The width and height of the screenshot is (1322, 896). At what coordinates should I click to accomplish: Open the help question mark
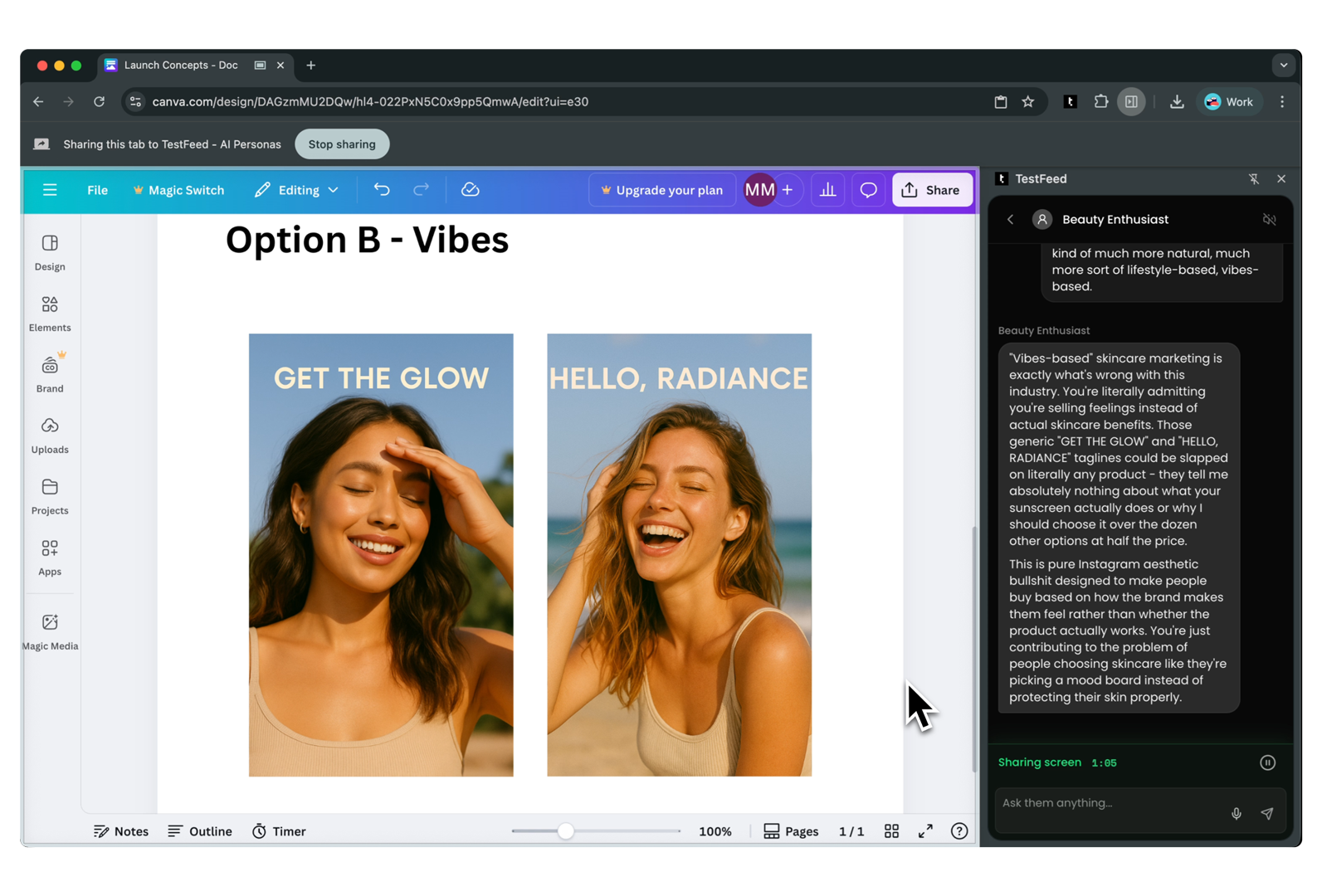959,831
